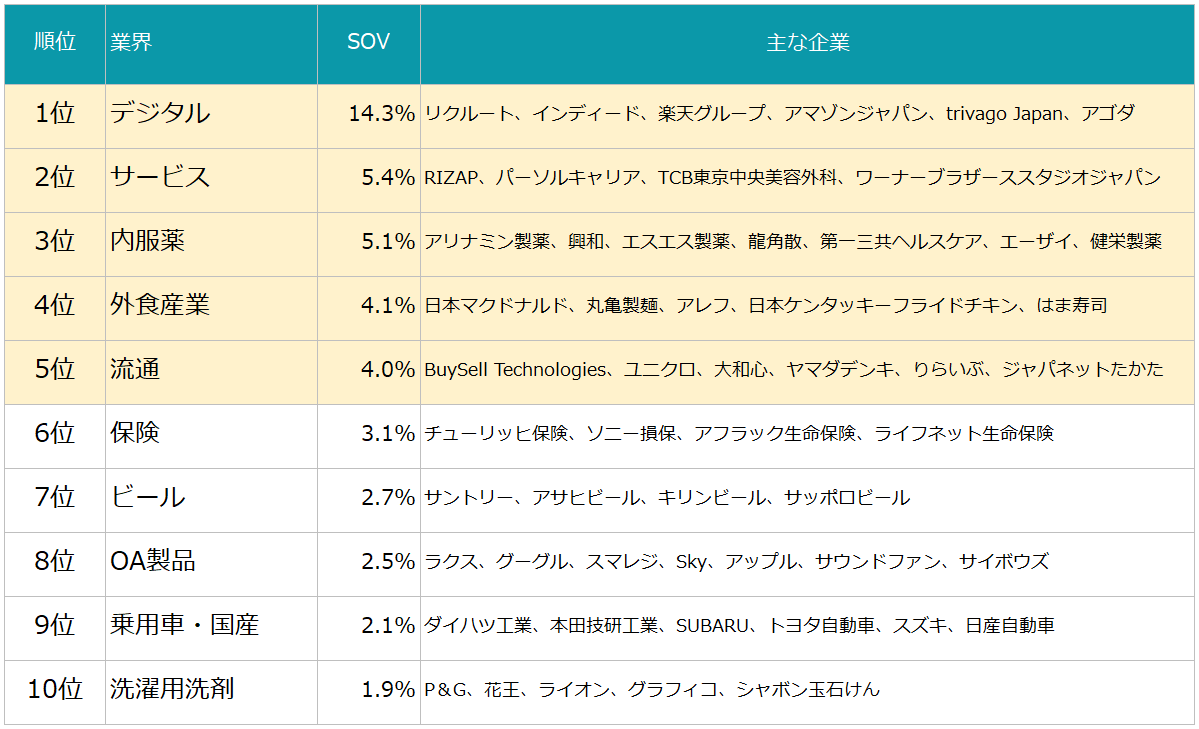
Task: Click the サービス industry cell
Action: (211, 181)
